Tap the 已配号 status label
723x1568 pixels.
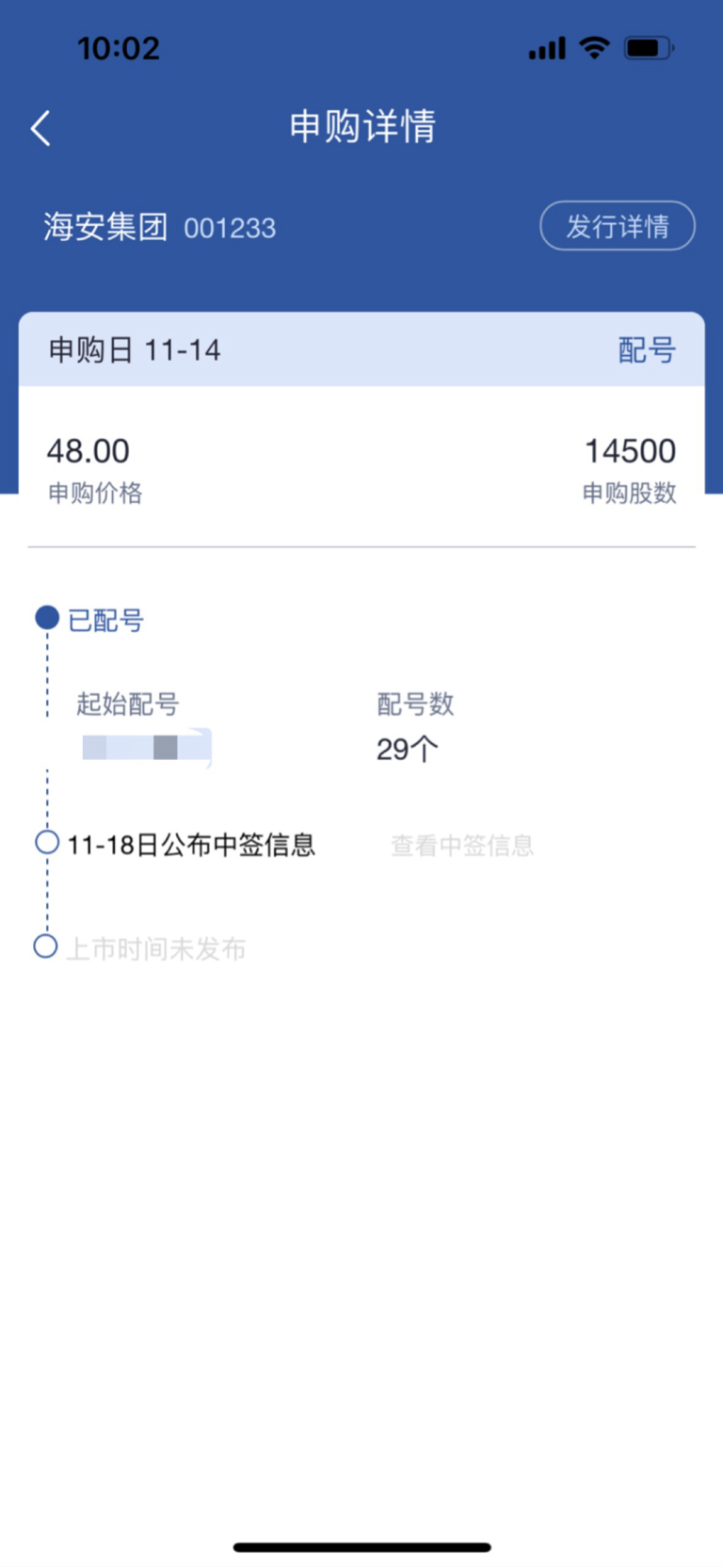105,620
